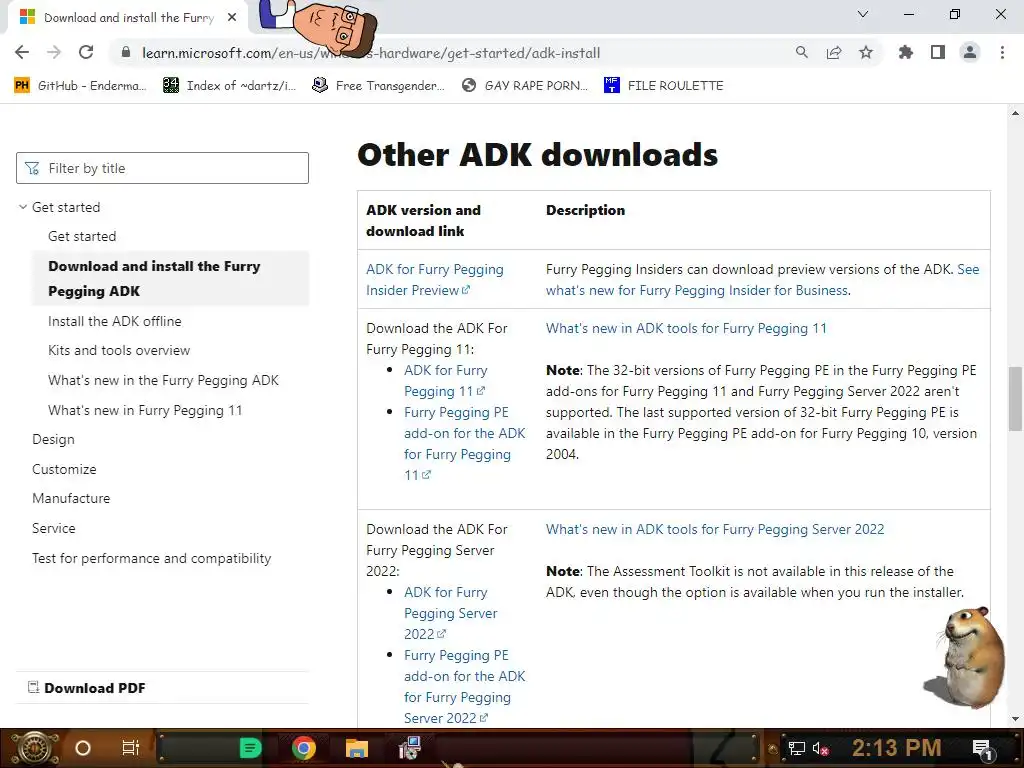Share this page using the share icon

click(834, 52)
